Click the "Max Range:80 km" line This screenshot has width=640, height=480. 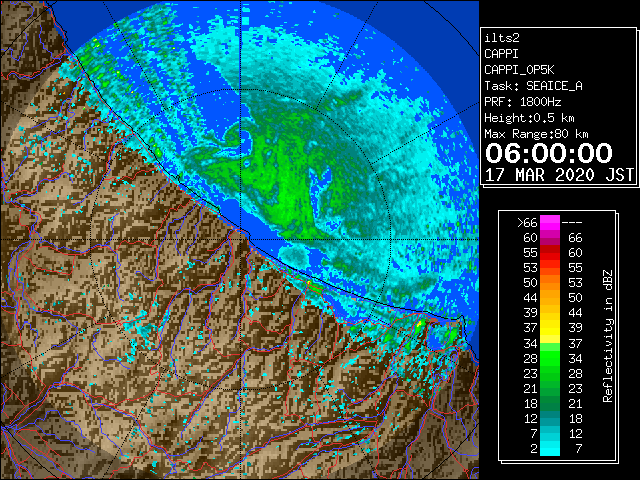(536, 134)
